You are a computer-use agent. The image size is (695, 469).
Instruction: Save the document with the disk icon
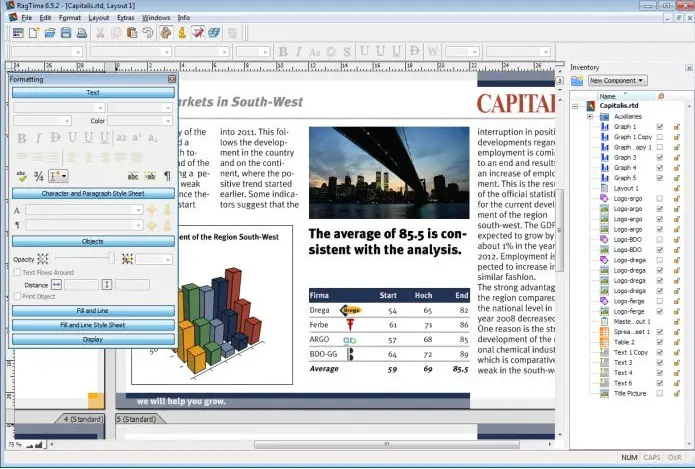[x=66, y=33]
